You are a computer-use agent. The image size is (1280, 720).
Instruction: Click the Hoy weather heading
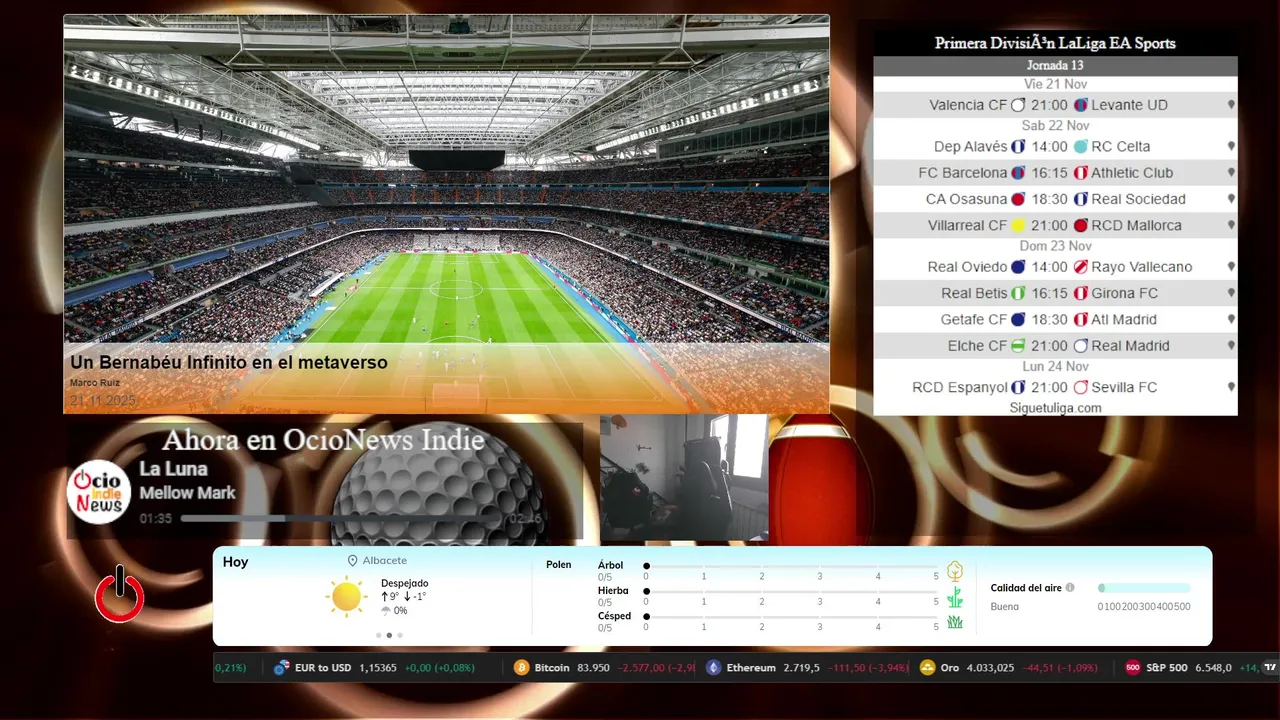click(235, 562)
